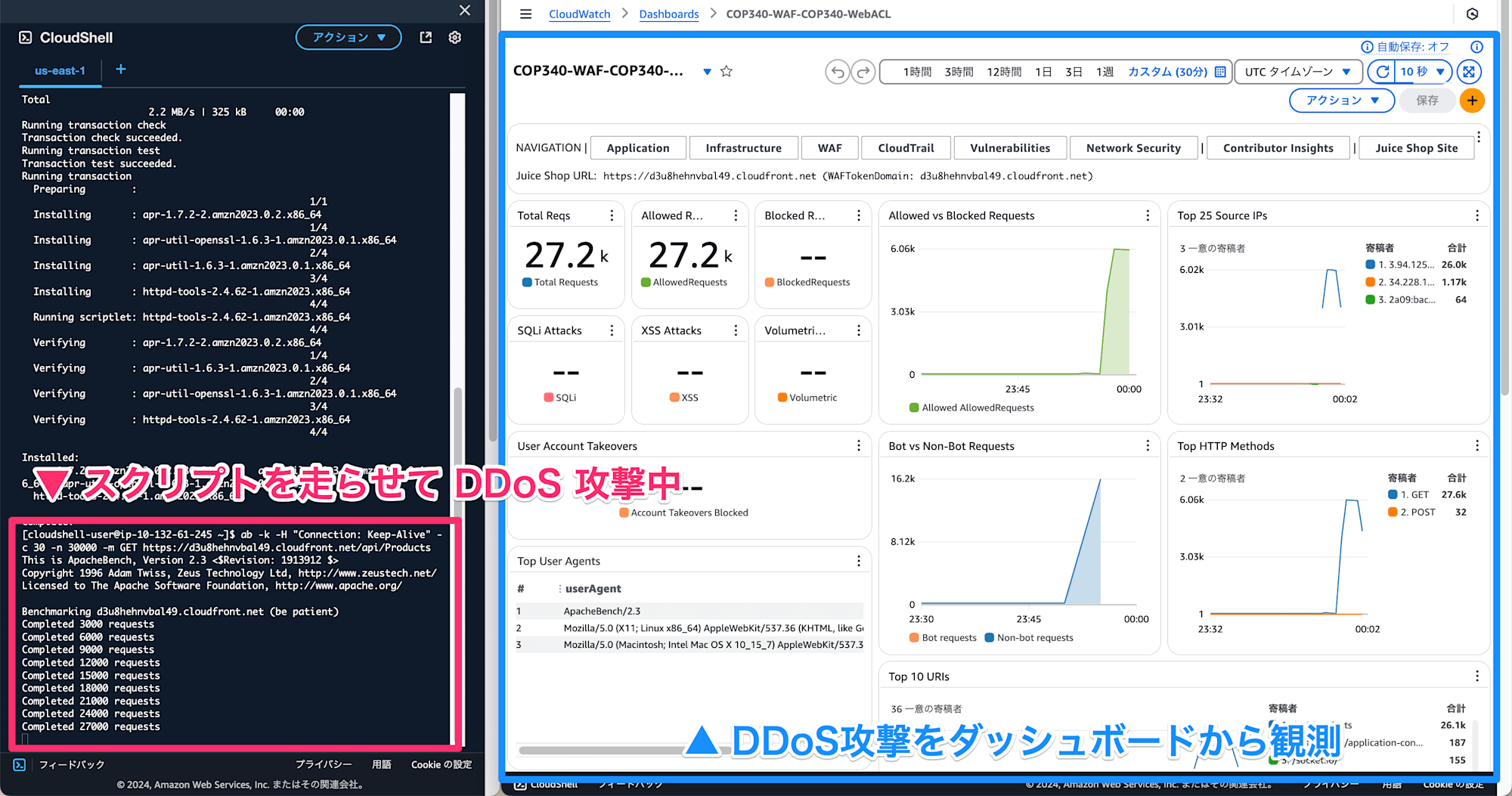Viewport: 1512px width, 796px height.
Task: Open Cookie settings in CloudShell footer
Action: click(x=442, y=764)
